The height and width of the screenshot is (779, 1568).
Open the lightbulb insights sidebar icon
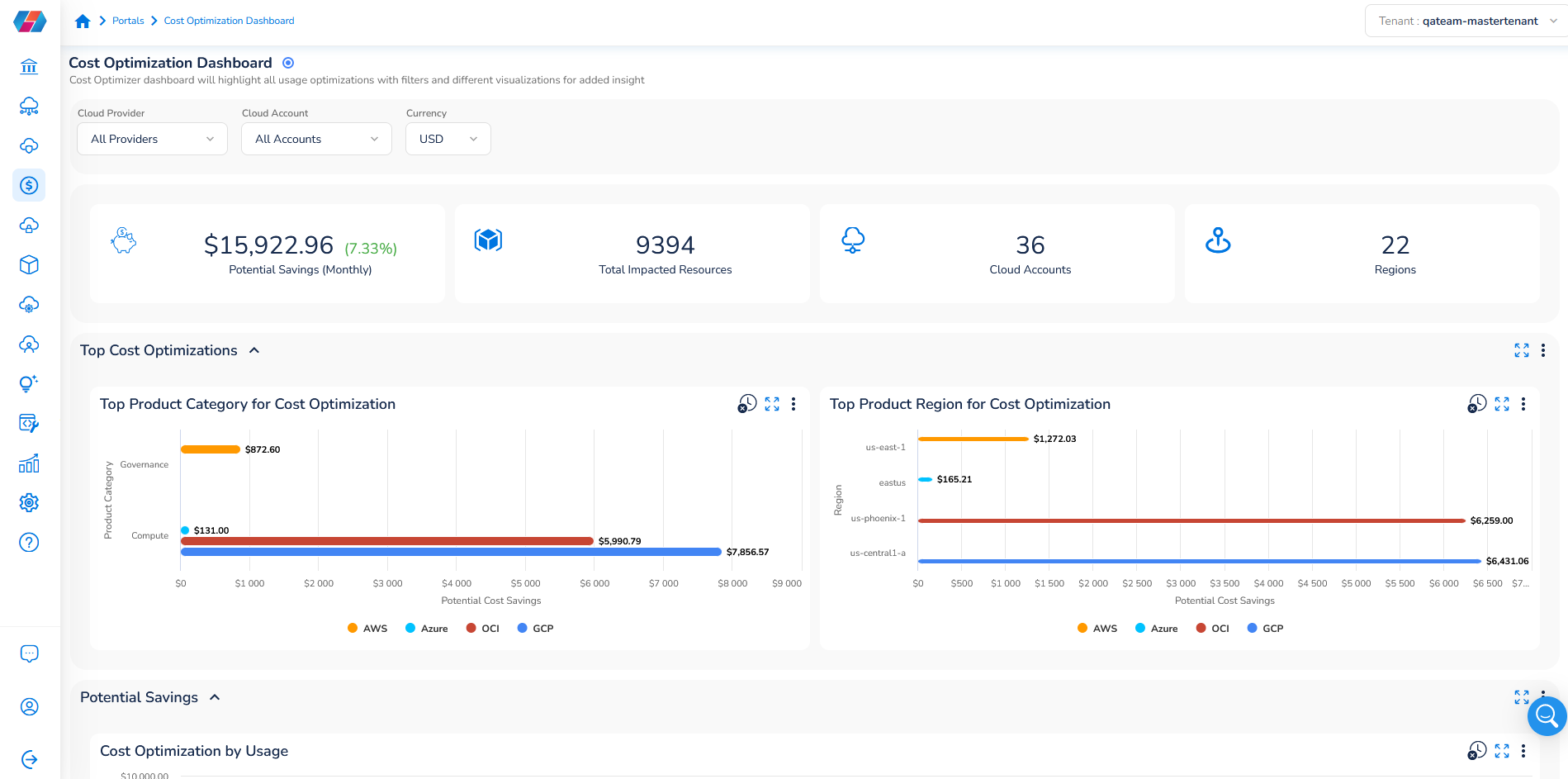pos(29,383)
